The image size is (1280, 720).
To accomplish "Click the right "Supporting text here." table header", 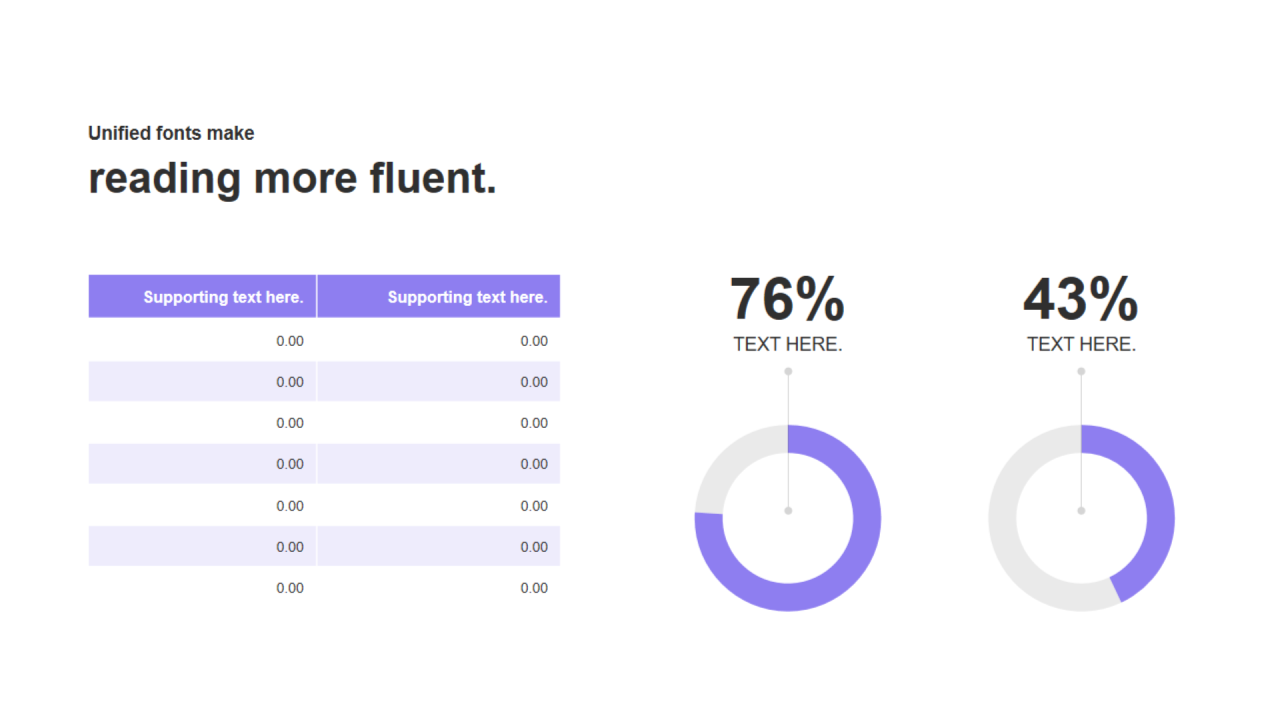I will point(467,297).
